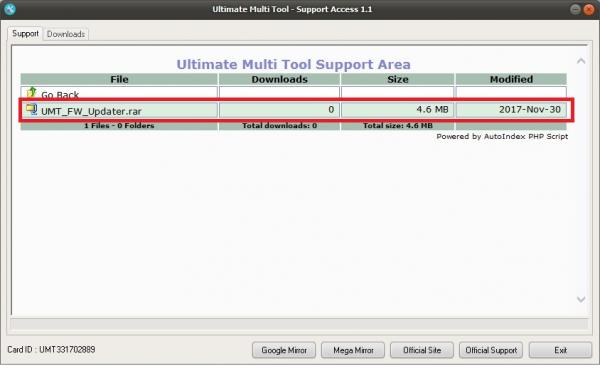Switch to the Support tab
The image size is (600, 371).
(25, 34)
